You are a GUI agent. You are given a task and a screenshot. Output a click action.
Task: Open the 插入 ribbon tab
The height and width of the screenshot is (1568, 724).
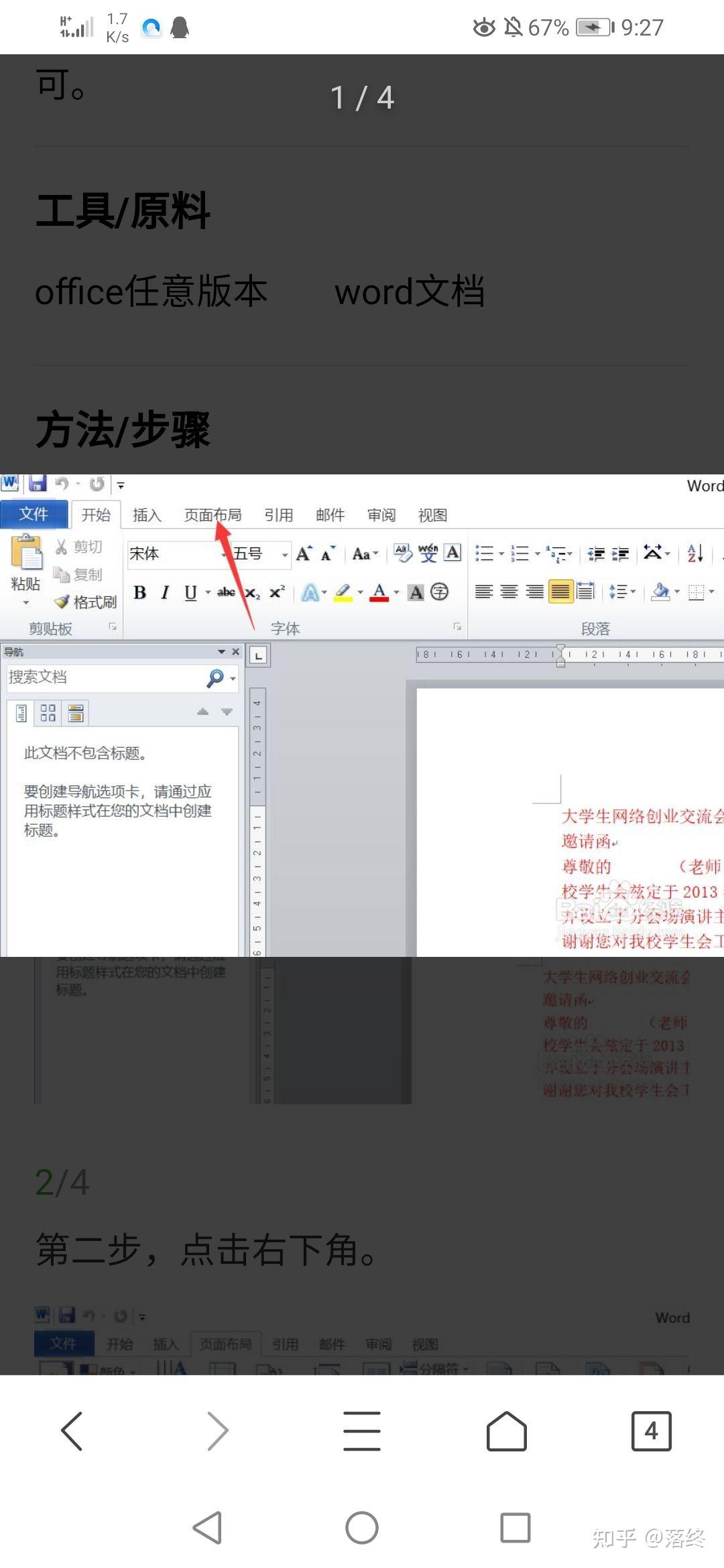[x=147, y=515]
